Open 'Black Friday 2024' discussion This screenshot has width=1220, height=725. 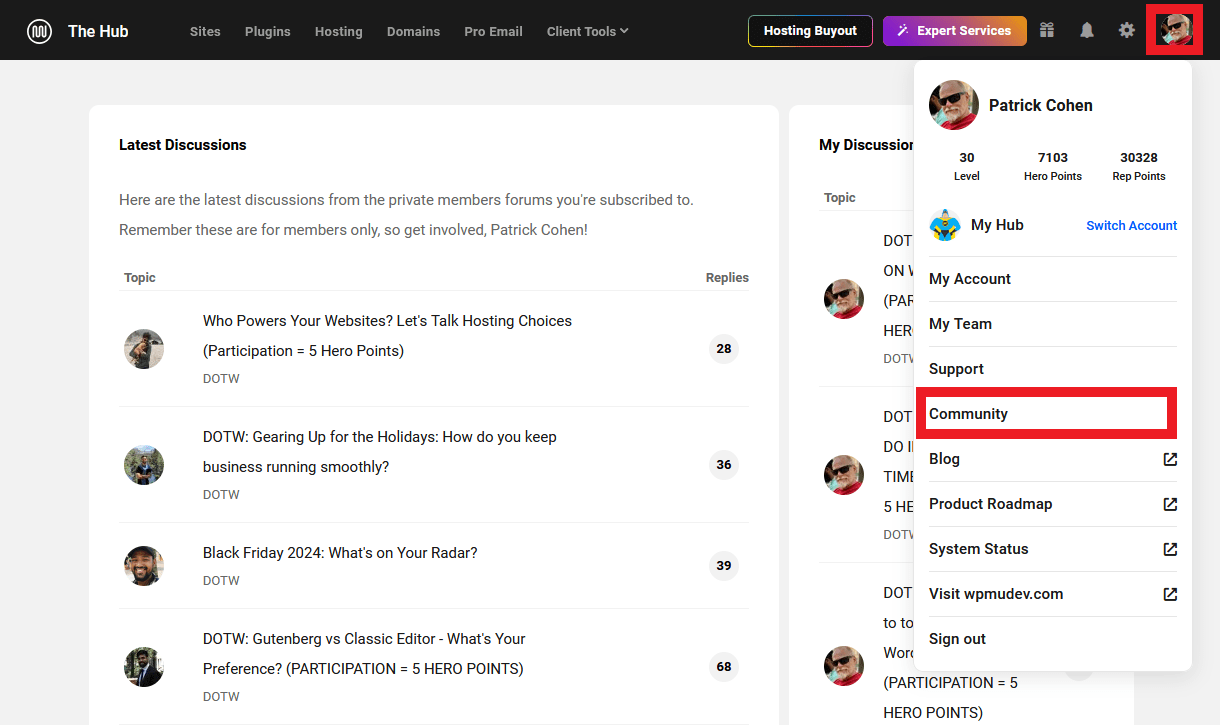340,553
